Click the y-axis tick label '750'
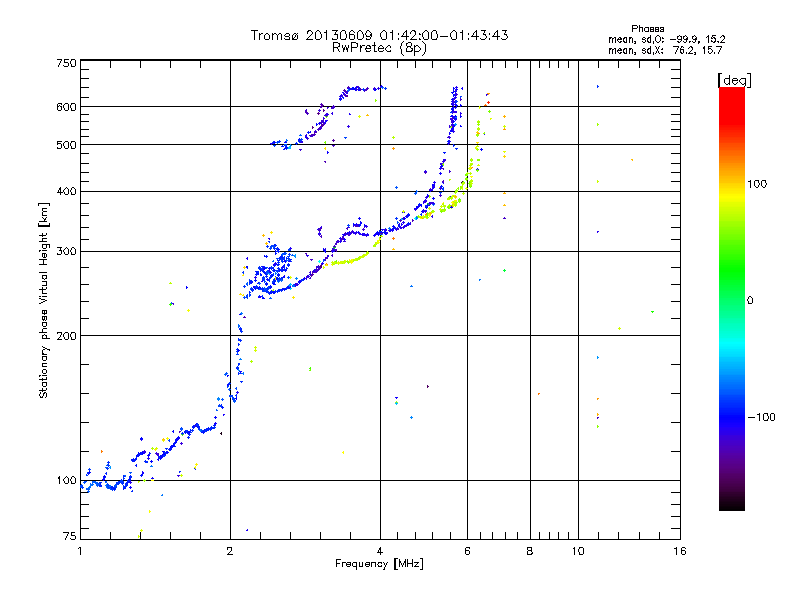 [66, 63]
